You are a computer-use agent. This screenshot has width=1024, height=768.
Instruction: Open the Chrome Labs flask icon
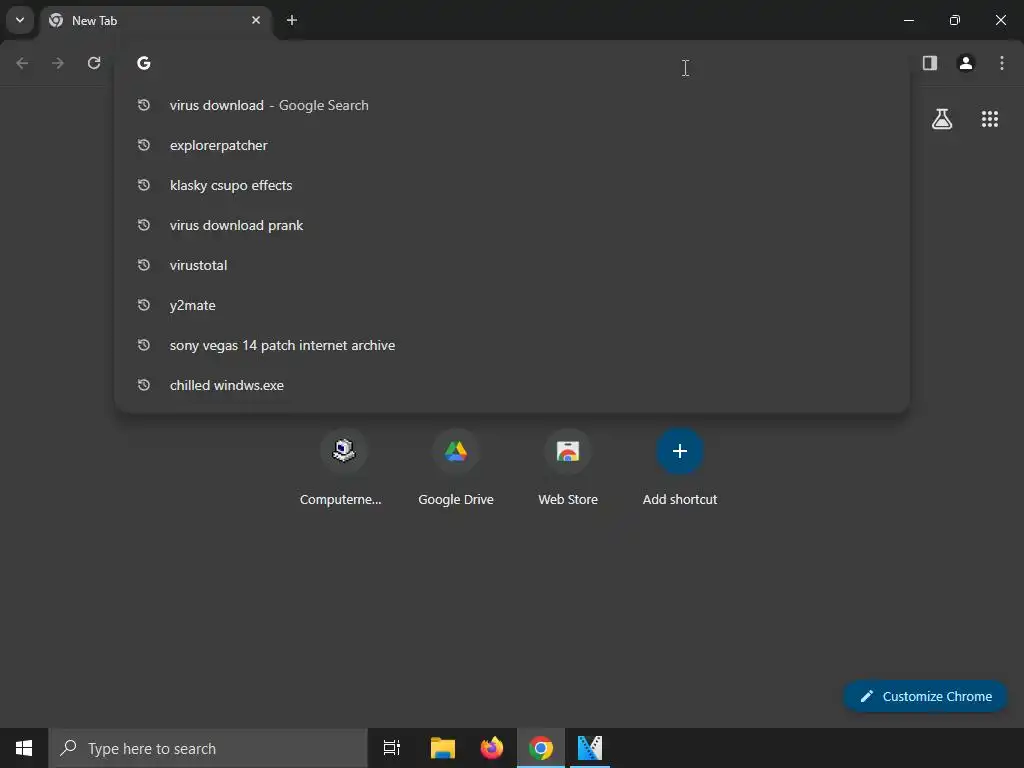pos(942,119)
